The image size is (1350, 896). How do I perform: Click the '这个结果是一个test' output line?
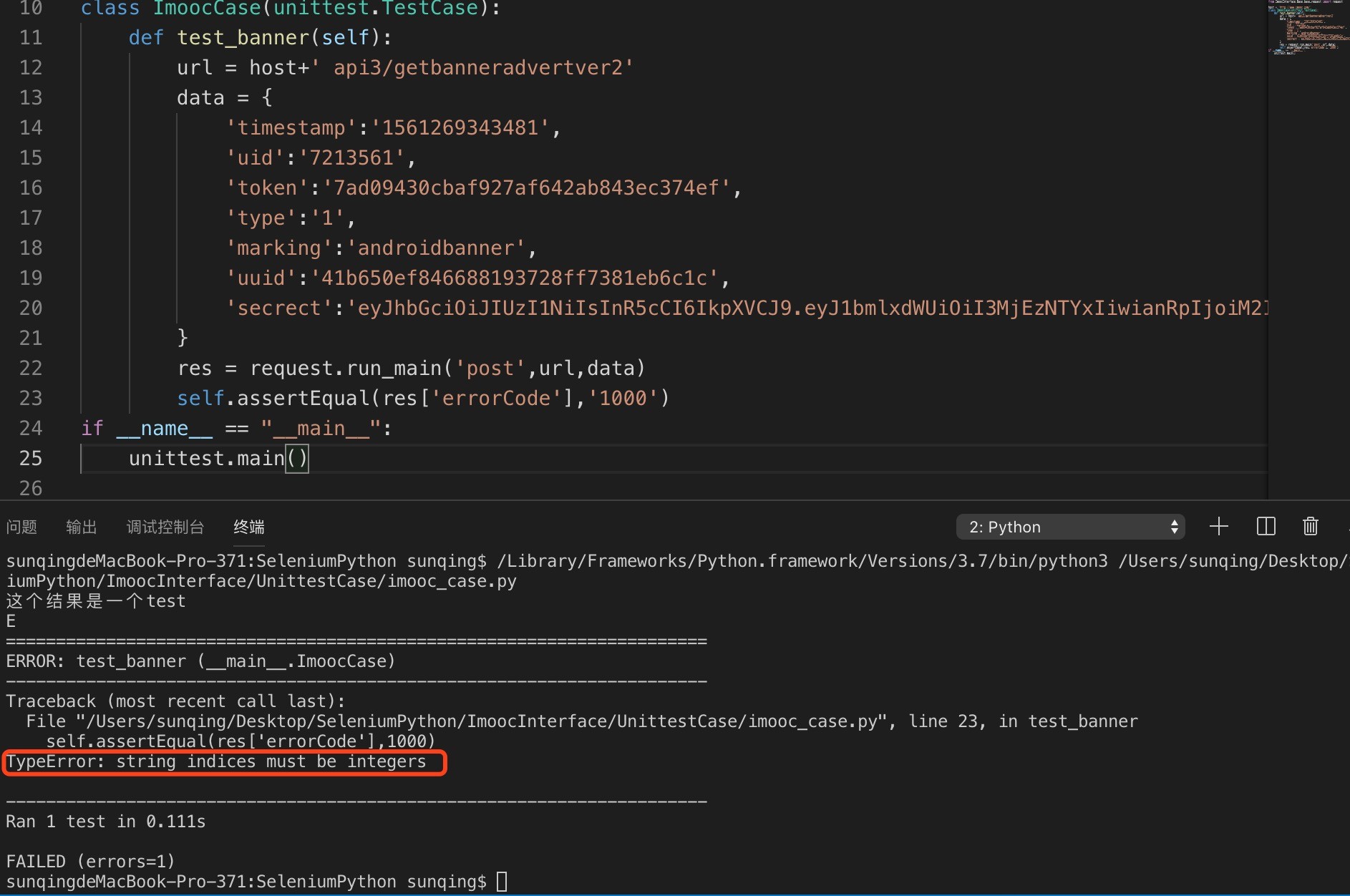click(x=96, y=601)
